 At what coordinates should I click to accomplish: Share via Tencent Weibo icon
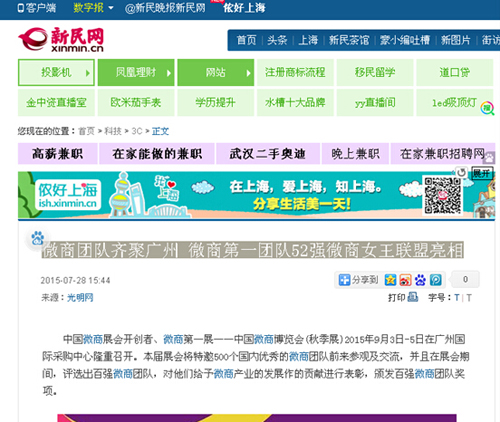tap(435, 280)
